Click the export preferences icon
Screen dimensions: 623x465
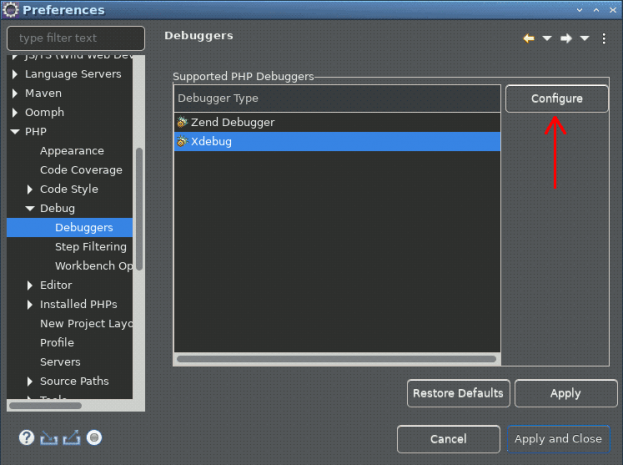tap(72, 438)
